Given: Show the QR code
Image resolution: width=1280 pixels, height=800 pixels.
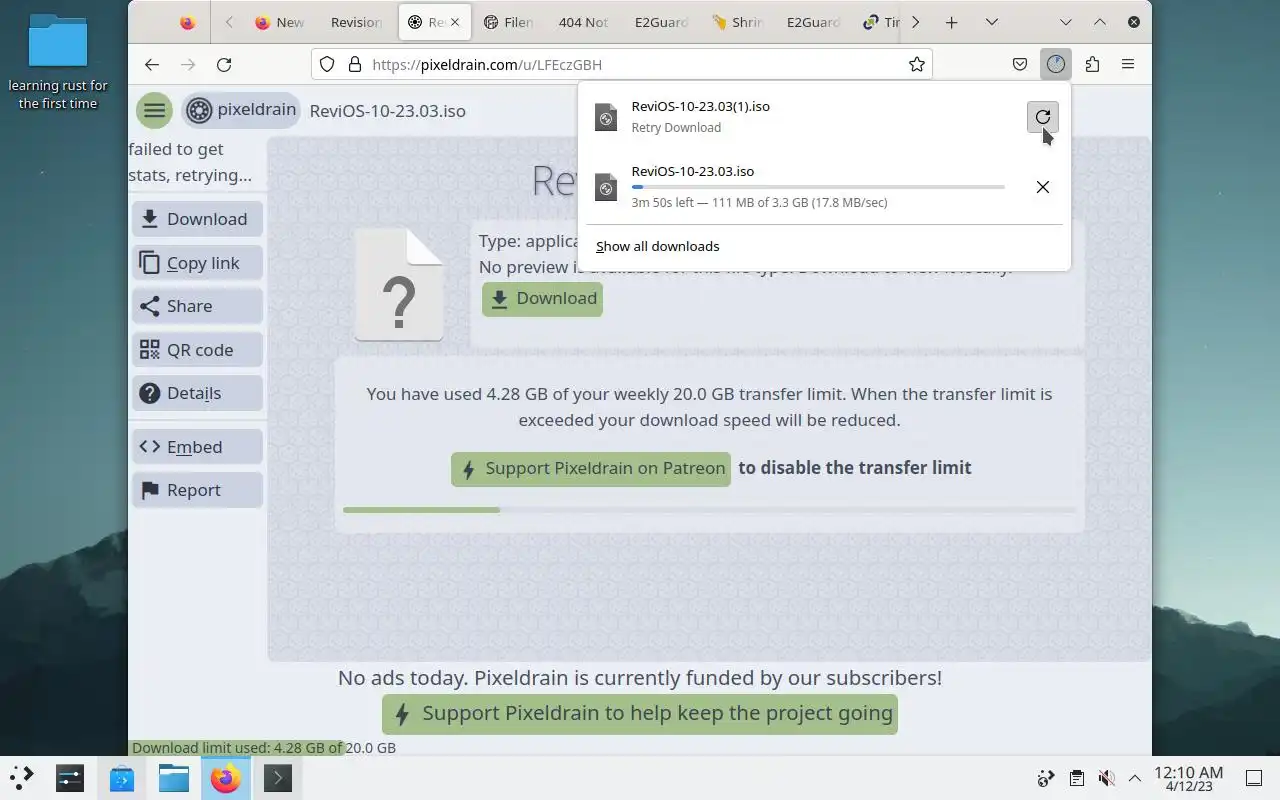Looking at the screenshot, I should pos(197,350).
